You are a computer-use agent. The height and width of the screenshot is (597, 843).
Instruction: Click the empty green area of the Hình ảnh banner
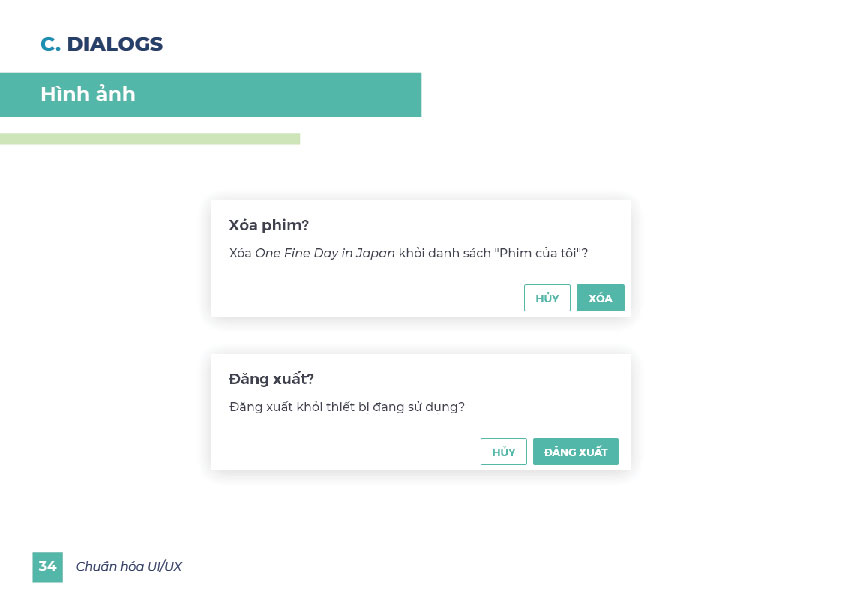300,95
